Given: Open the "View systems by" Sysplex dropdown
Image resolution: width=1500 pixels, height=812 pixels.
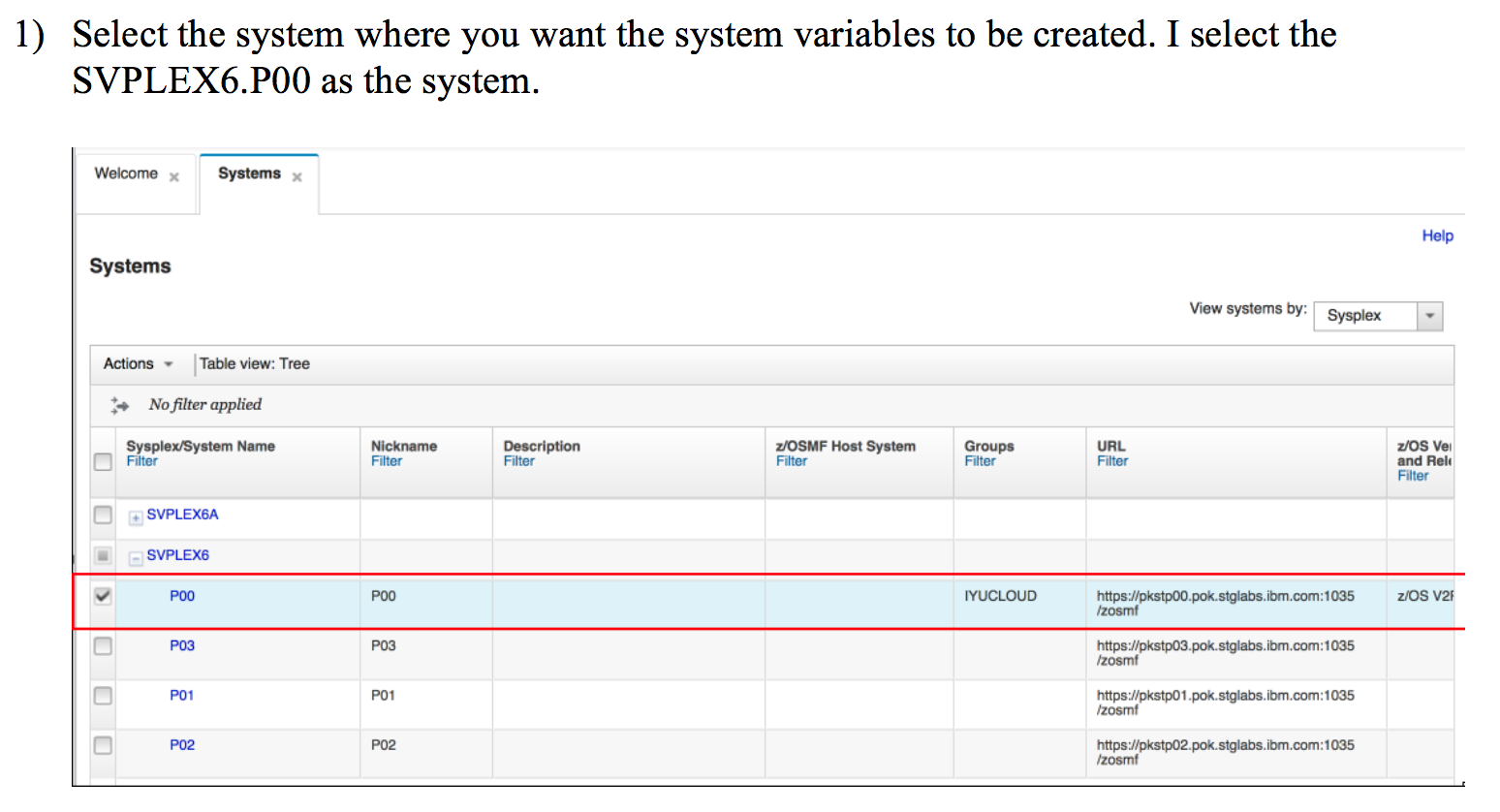Looking at the screenshot, I should click(x=1429, y=316).
